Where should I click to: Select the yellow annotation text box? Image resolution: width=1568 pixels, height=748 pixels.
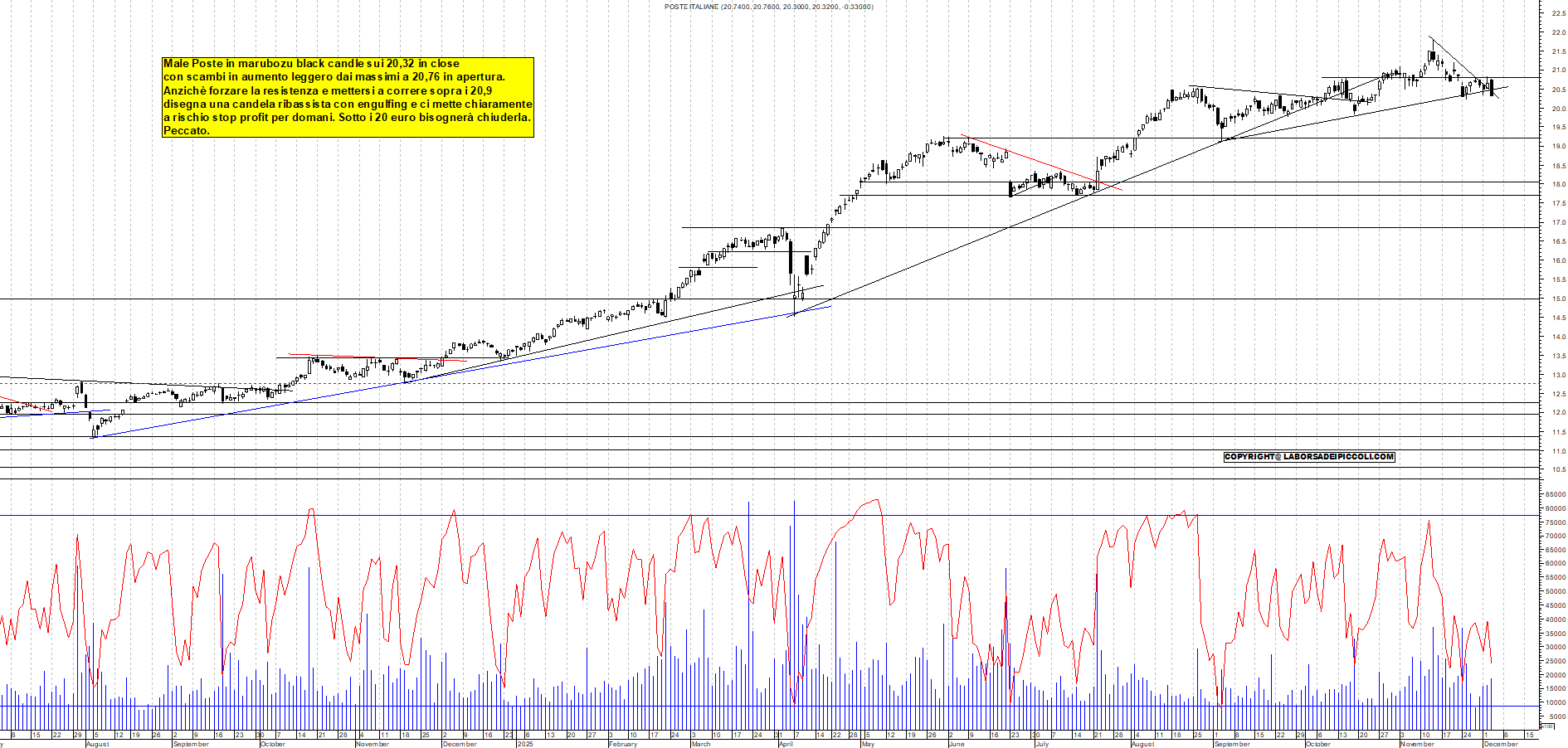348,97
